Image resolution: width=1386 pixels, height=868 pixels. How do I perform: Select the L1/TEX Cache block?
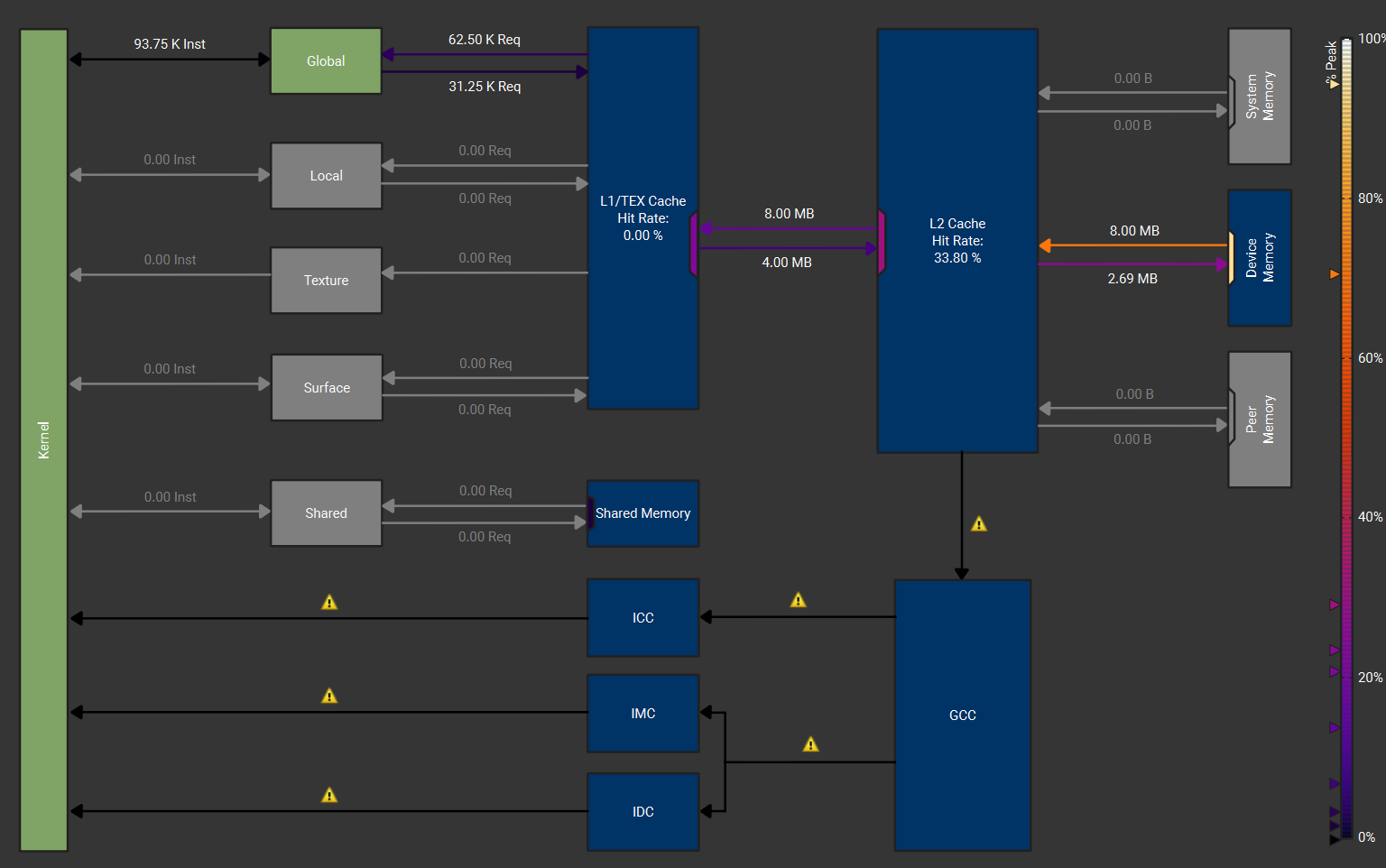click(642, 217)
